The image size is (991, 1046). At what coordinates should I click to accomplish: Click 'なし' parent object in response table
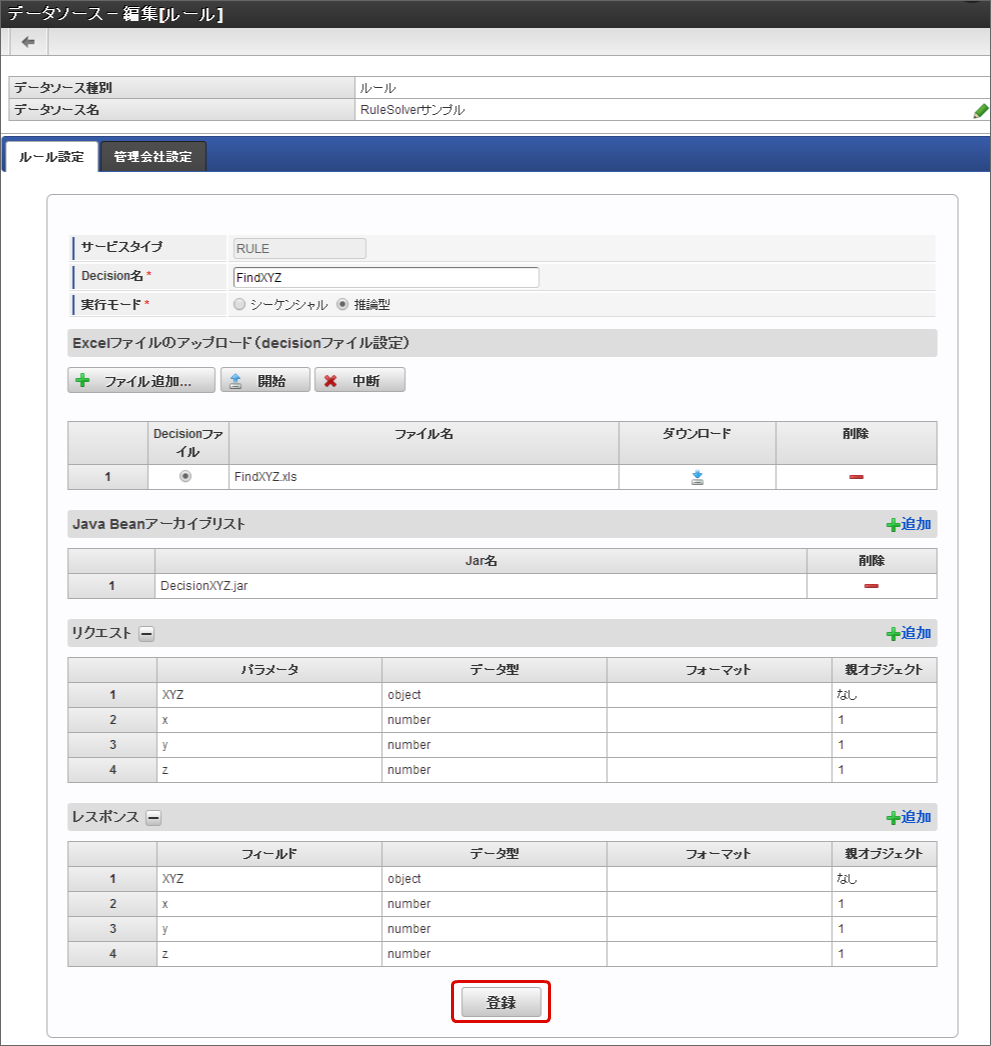(847, 879)
